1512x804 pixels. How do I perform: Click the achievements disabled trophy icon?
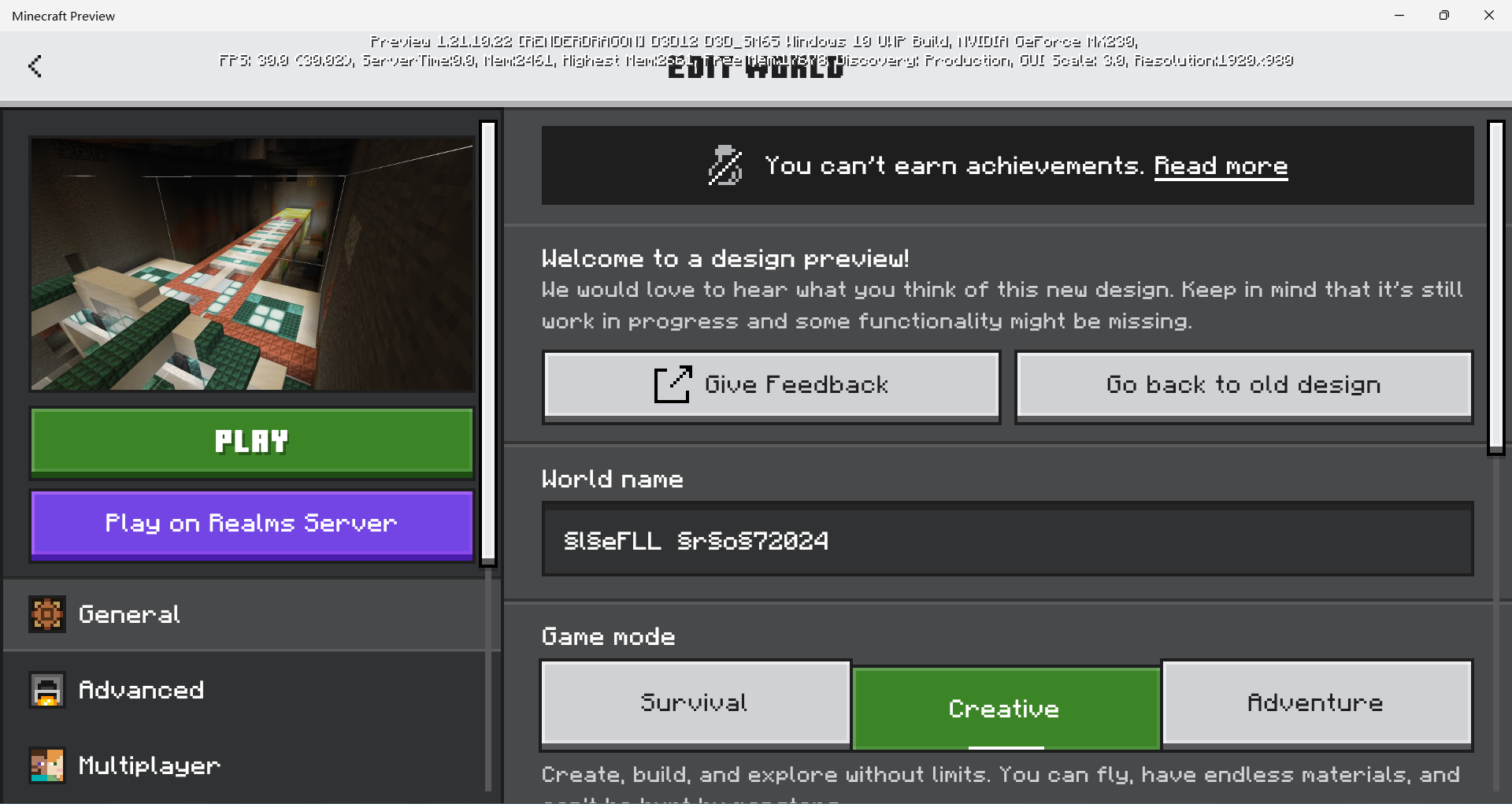click(x=724, y=165)
